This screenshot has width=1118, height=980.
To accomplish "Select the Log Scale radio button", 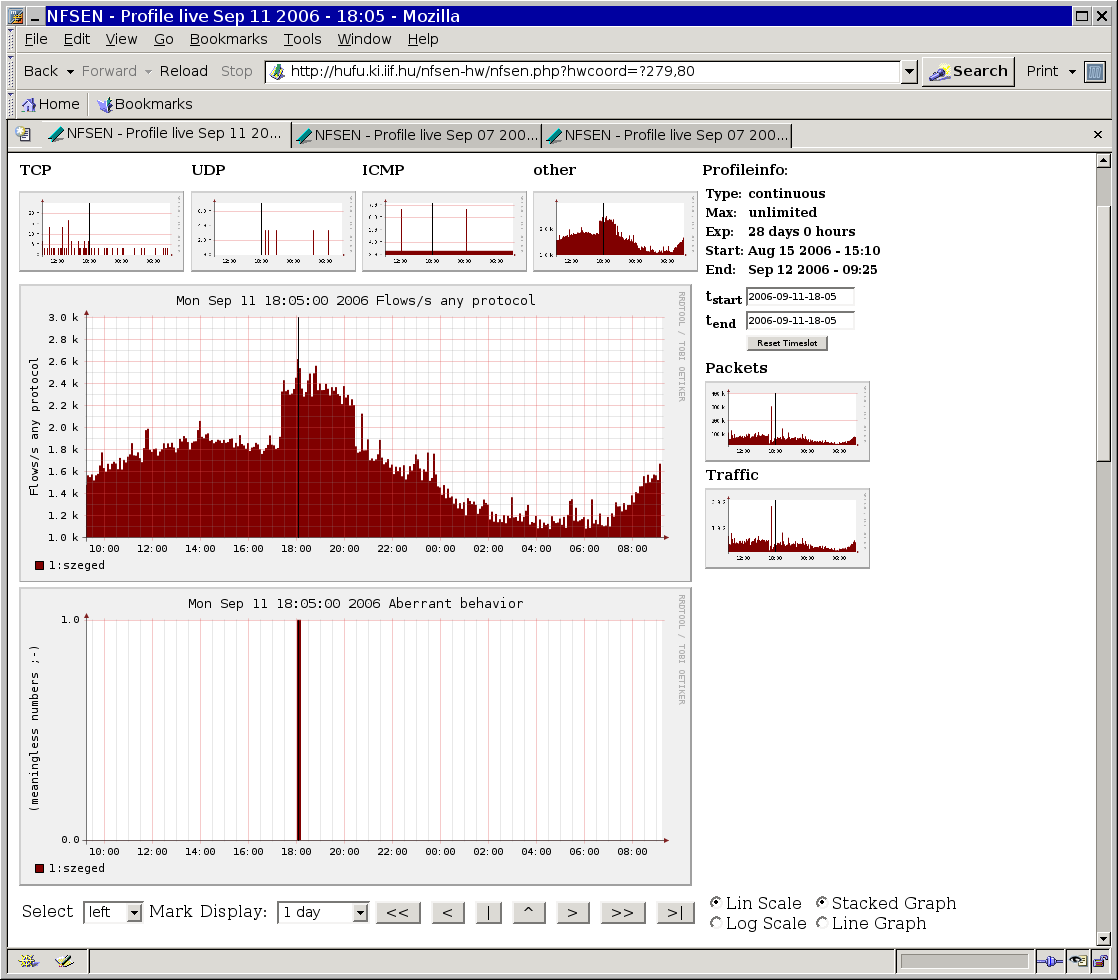I will pyautogui.click(x=715, y=922).
